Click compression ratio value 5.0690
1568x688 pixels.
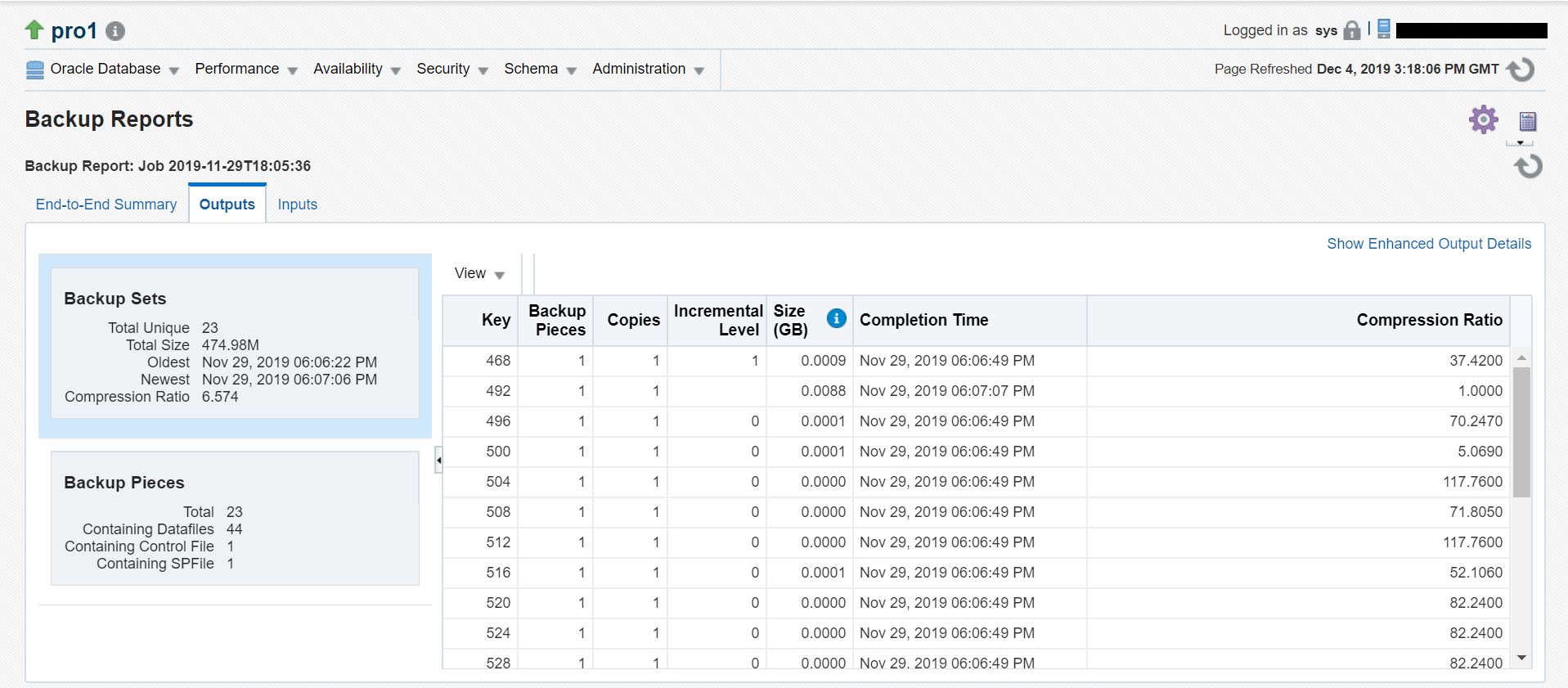[x=1480, y=452]
